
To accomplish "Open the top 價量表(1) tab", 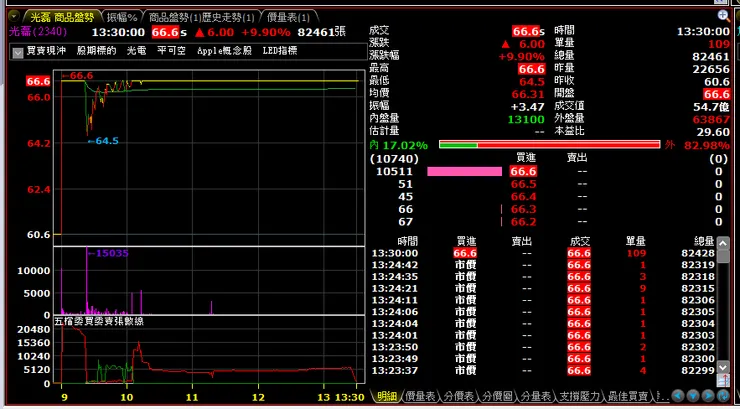I will click(x=288, y=17).
